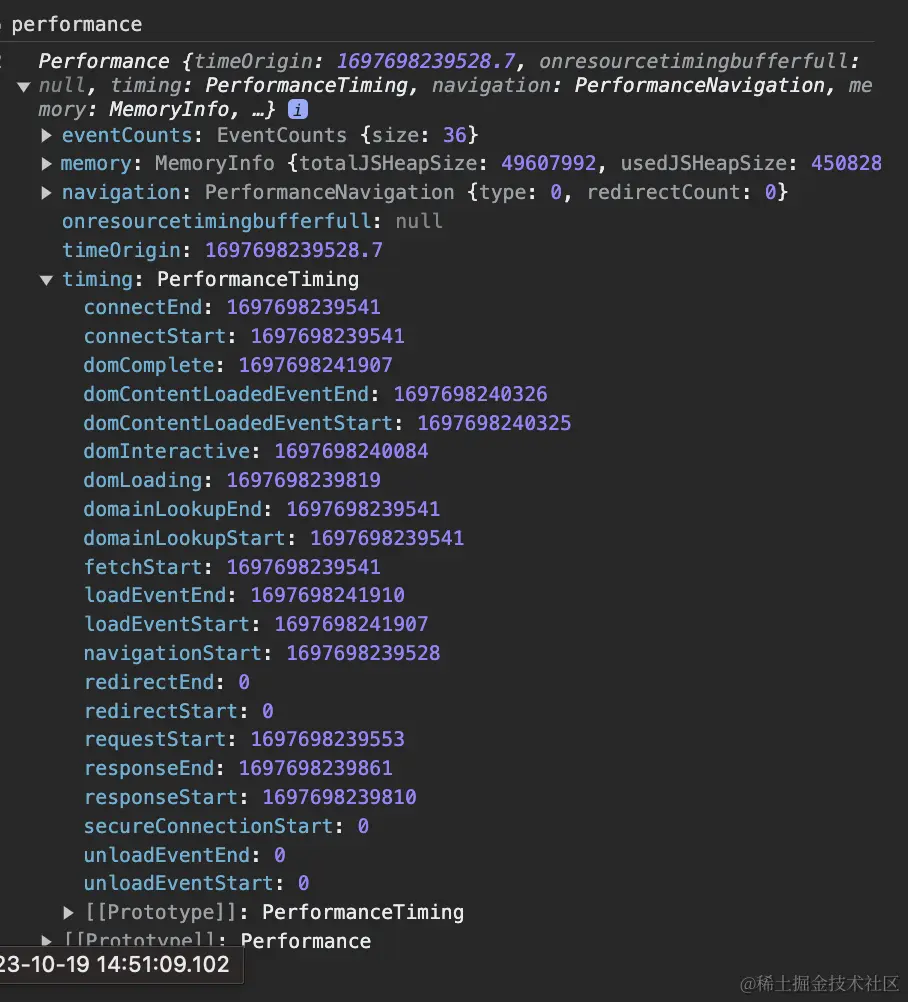The height and width of the screenshot is (1002, 908).
Task: Select the unloadEventEnd property row
Action: coord(185,855)
